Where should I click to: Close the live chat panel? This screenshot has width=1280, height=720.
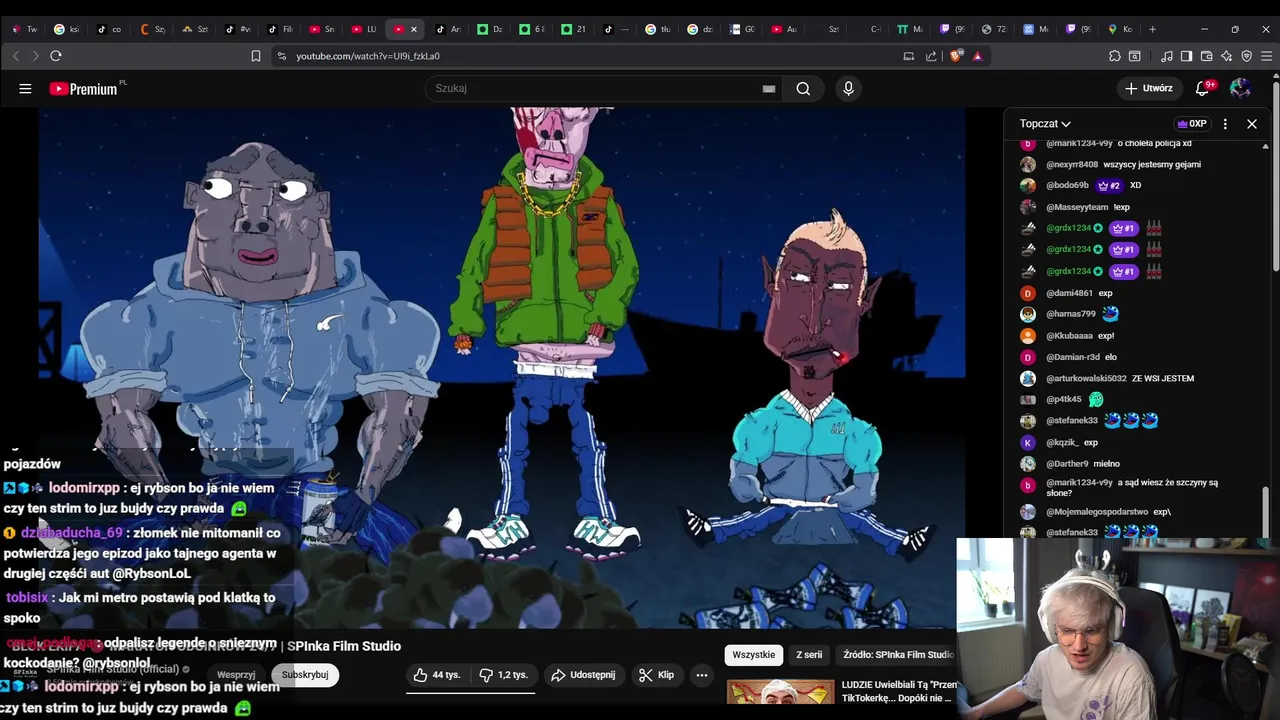coord(1252,124)
